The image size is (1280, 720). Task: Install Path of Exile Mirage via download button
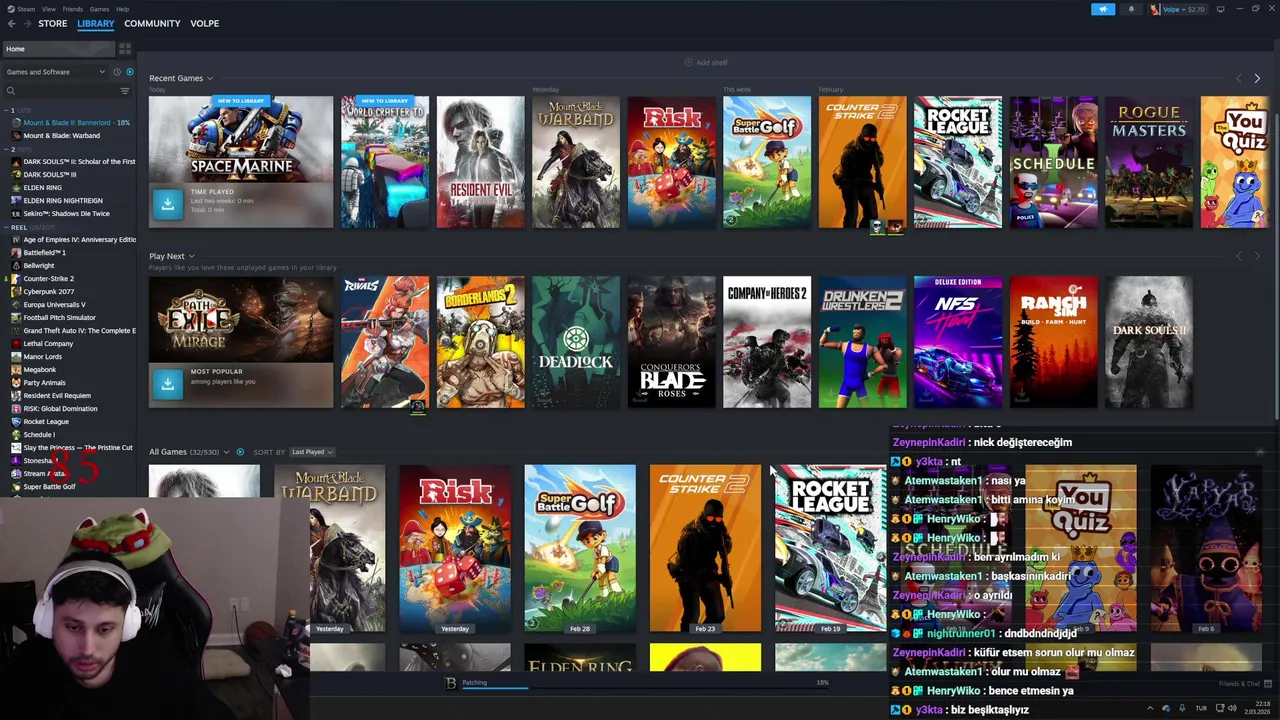click(x=167, y=383)
